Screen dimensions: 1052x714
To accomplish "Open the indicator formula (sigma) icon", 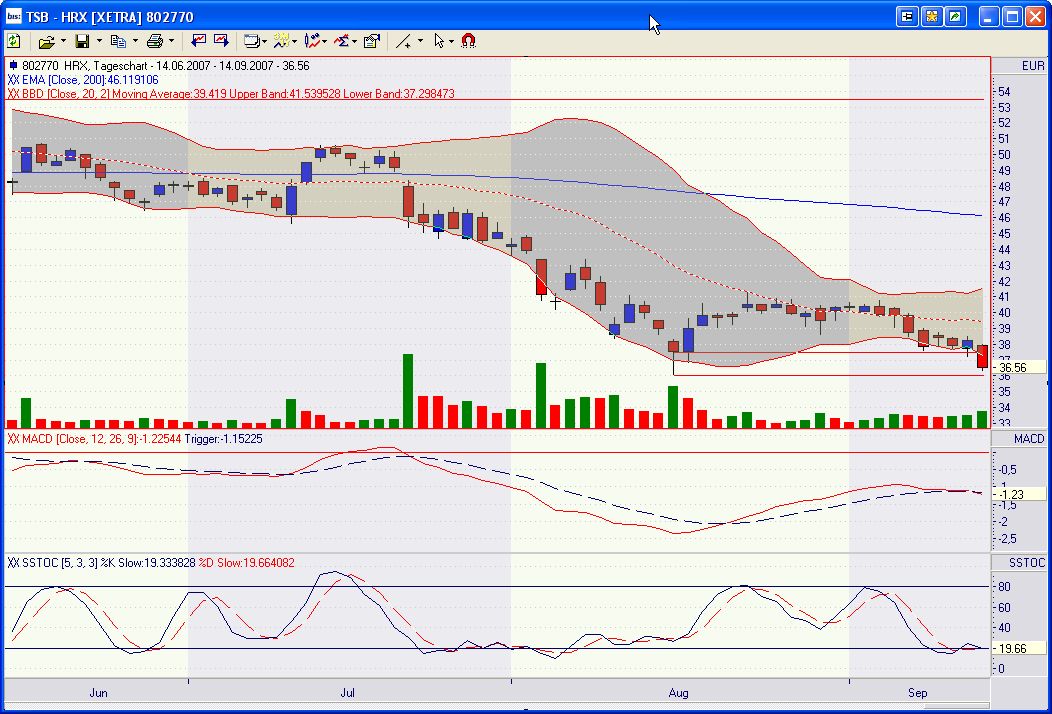I will 339,41.
